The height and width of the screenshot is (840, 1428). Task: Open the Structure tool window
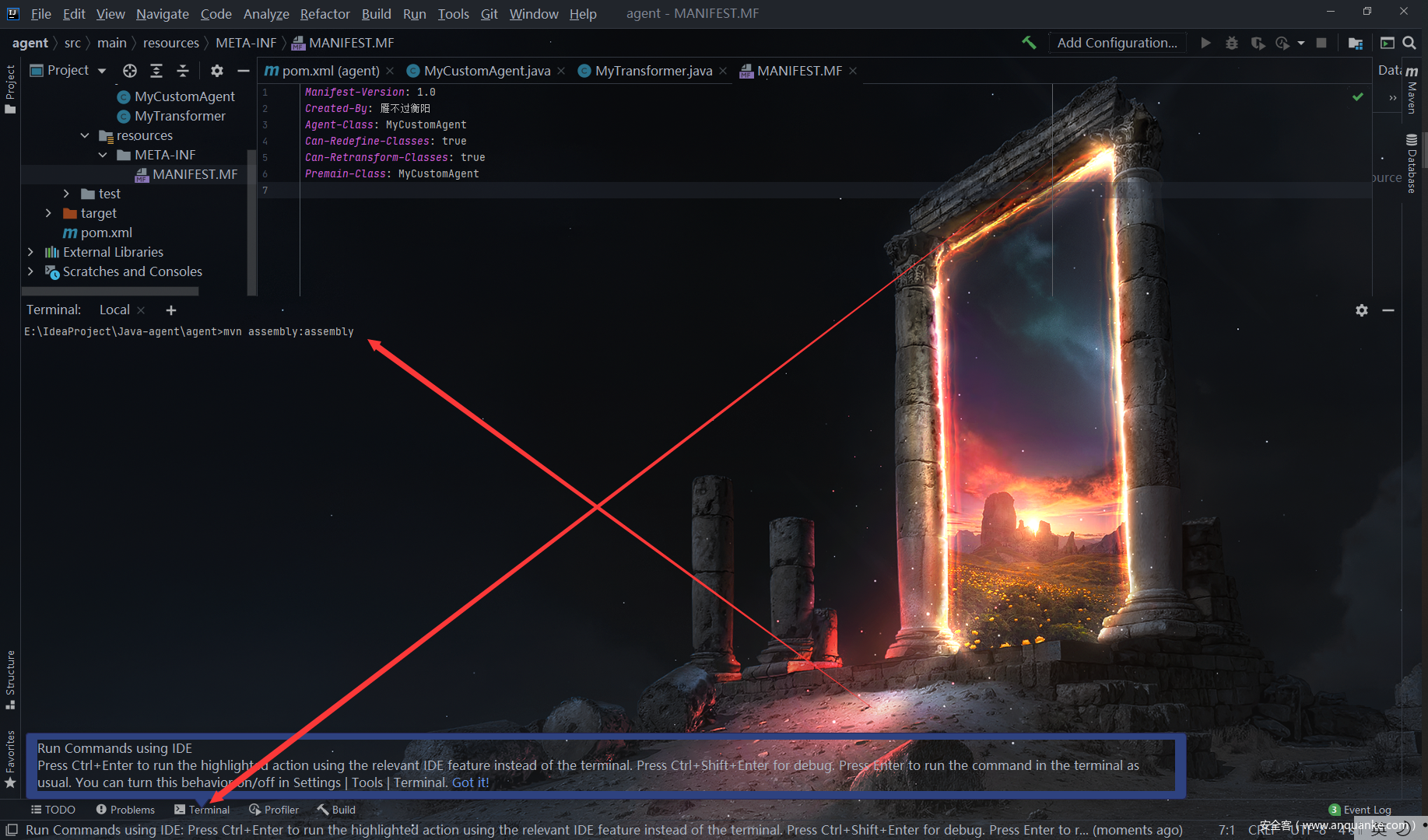pyautogui.click(x=10, y=680)
